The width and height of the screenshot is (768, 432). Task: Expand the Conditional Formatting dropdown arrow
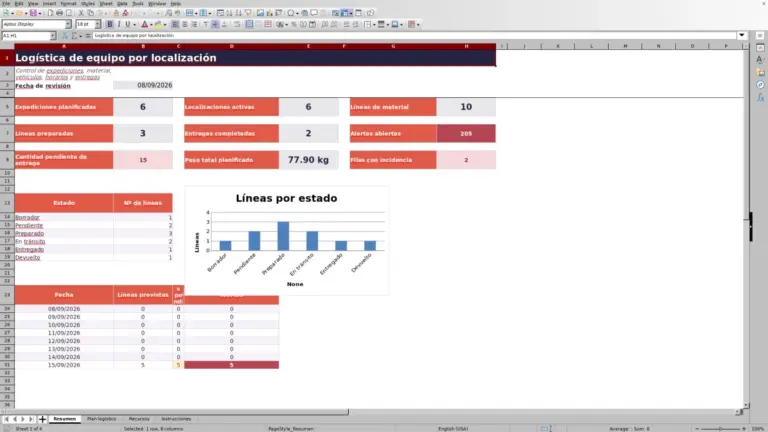(418, 24)
